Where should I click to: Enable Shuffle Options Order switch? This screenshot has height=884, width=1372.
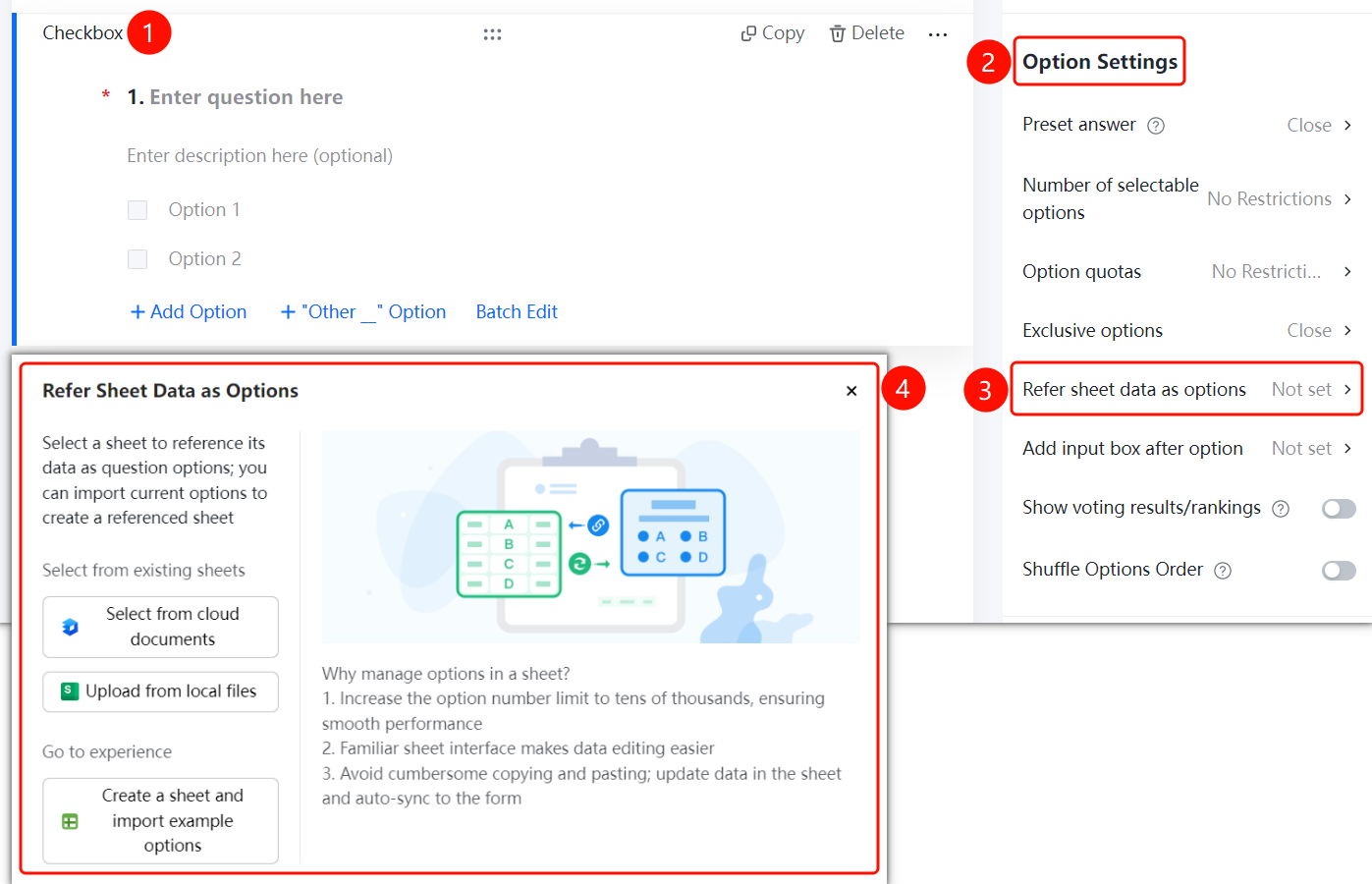pyautogui.click(x=1339, y=571)
